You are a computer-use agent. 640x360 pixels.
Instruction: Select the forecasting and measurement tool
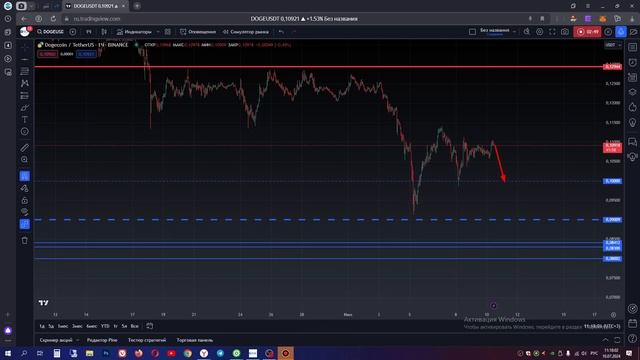click(24, 96)
